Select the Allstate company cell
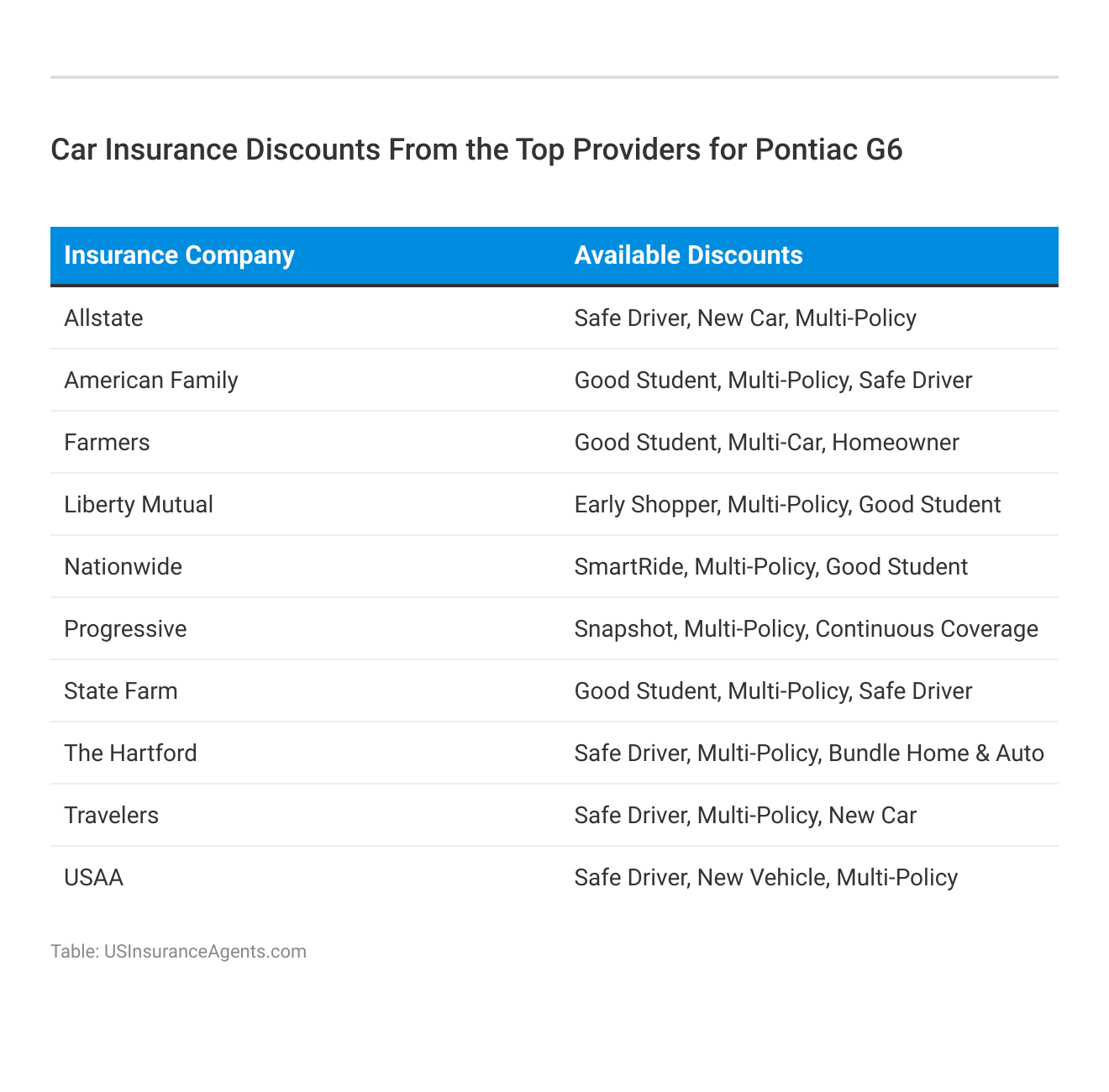1109x1092 pixels. (x=103, y=318)
